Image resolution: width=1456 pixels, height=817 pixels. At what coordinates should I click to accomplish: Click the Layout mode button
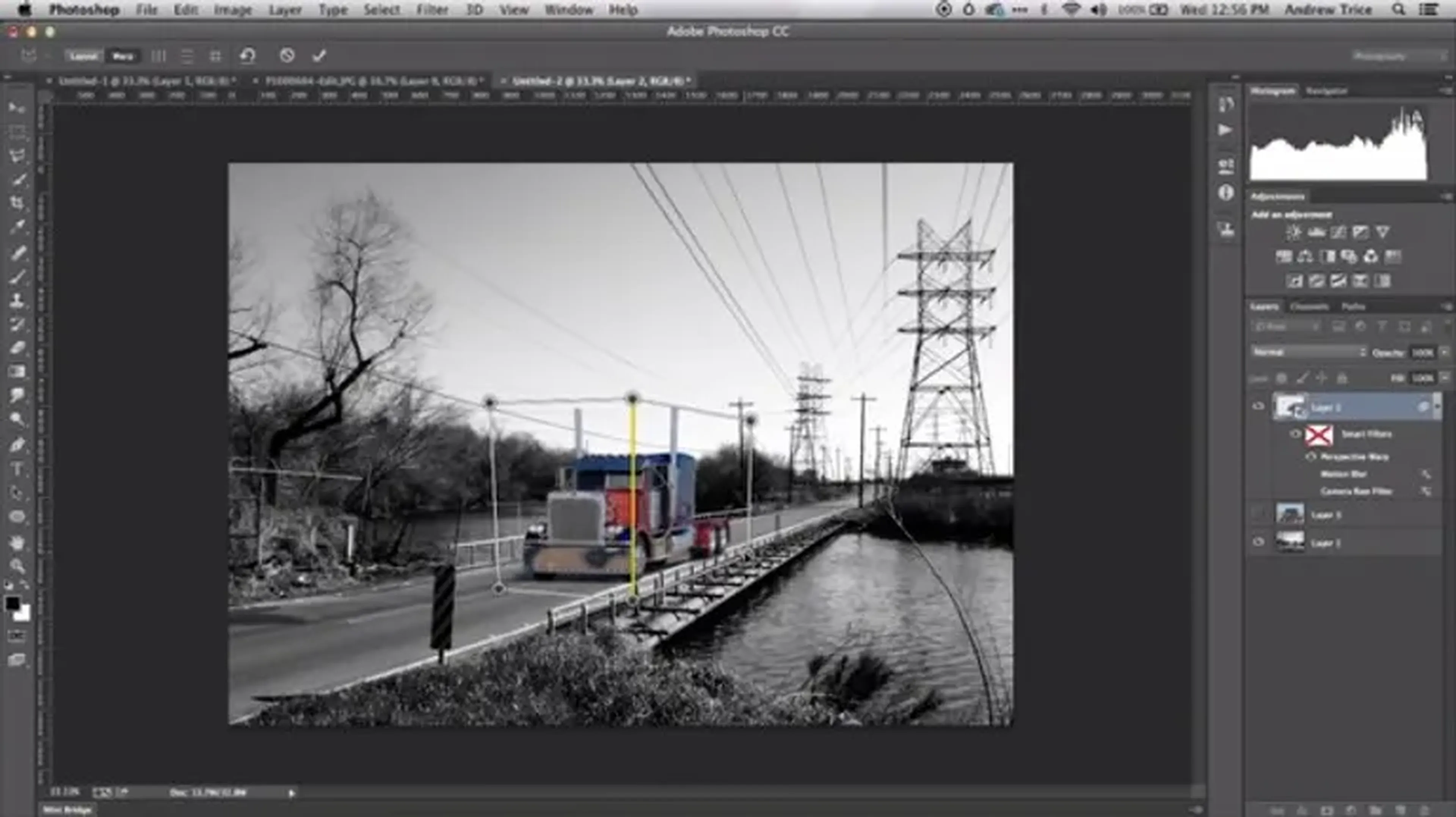(84, 56)
